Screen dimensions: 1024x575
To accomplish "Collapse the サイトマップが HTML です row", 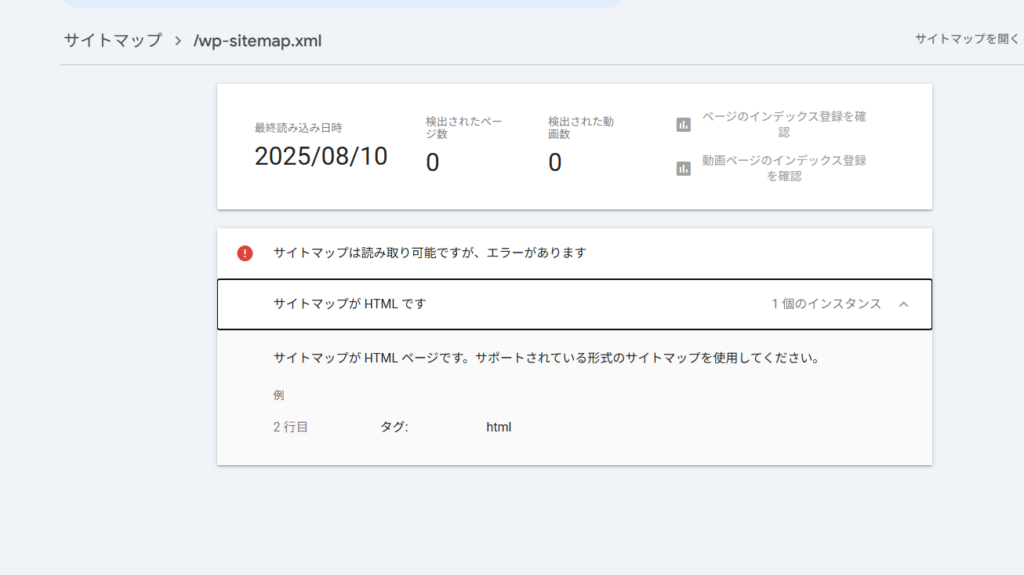I will tap(574, 304).
